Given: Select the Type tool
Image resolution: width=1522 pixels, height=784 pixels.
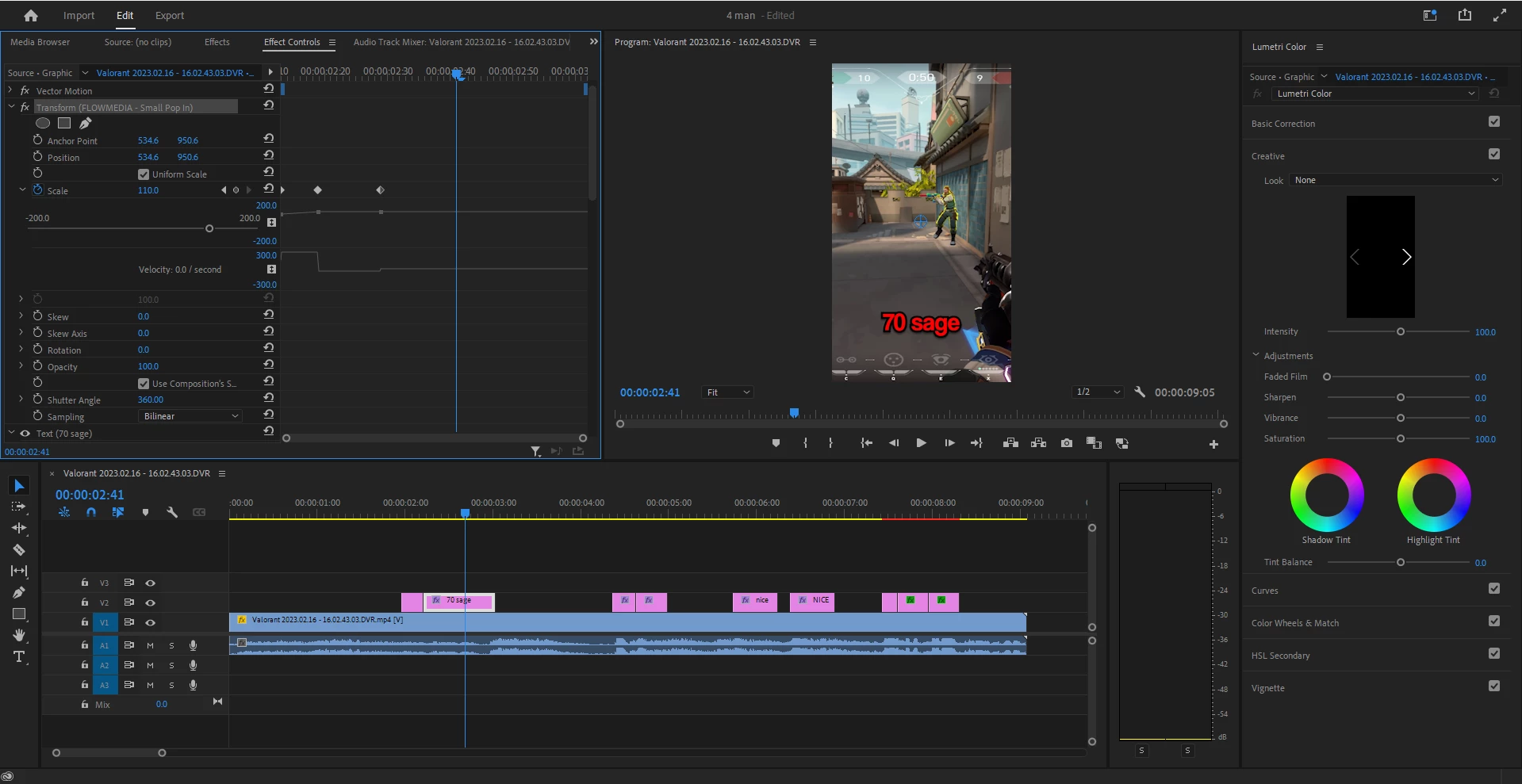Looking at the screenshot, I should pyautogui.click(x=19, y=656).
